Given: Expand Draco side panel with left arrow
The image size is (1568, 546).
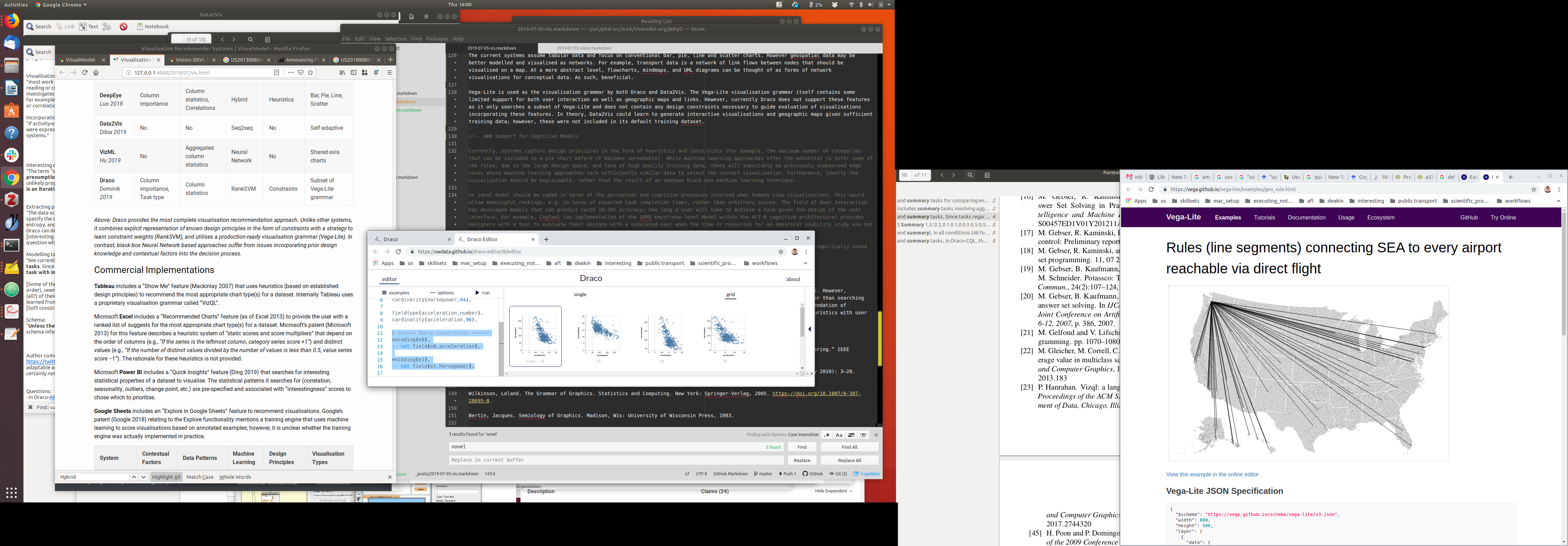Looking at the screenshot, I should [810, 329].
